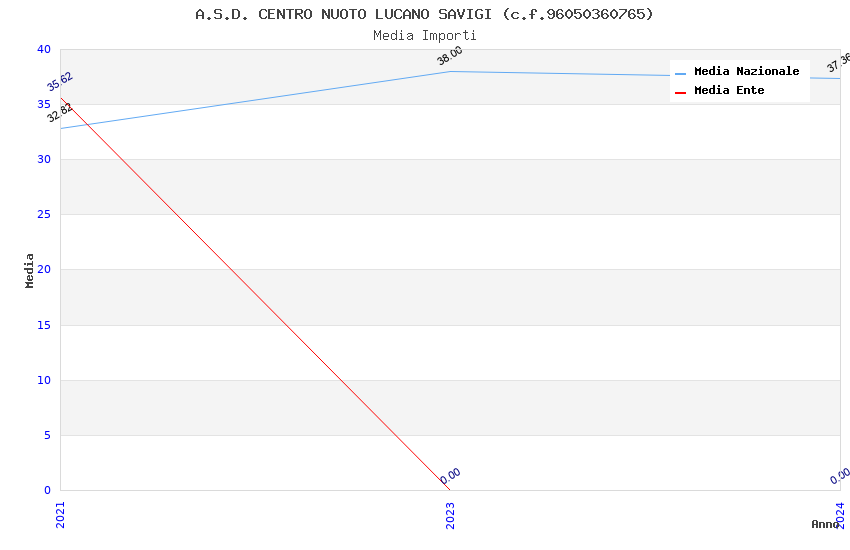Click the Media y-axis title
Image resolution: width=850 pixels, height=550 pixels.
coord(29,270)
